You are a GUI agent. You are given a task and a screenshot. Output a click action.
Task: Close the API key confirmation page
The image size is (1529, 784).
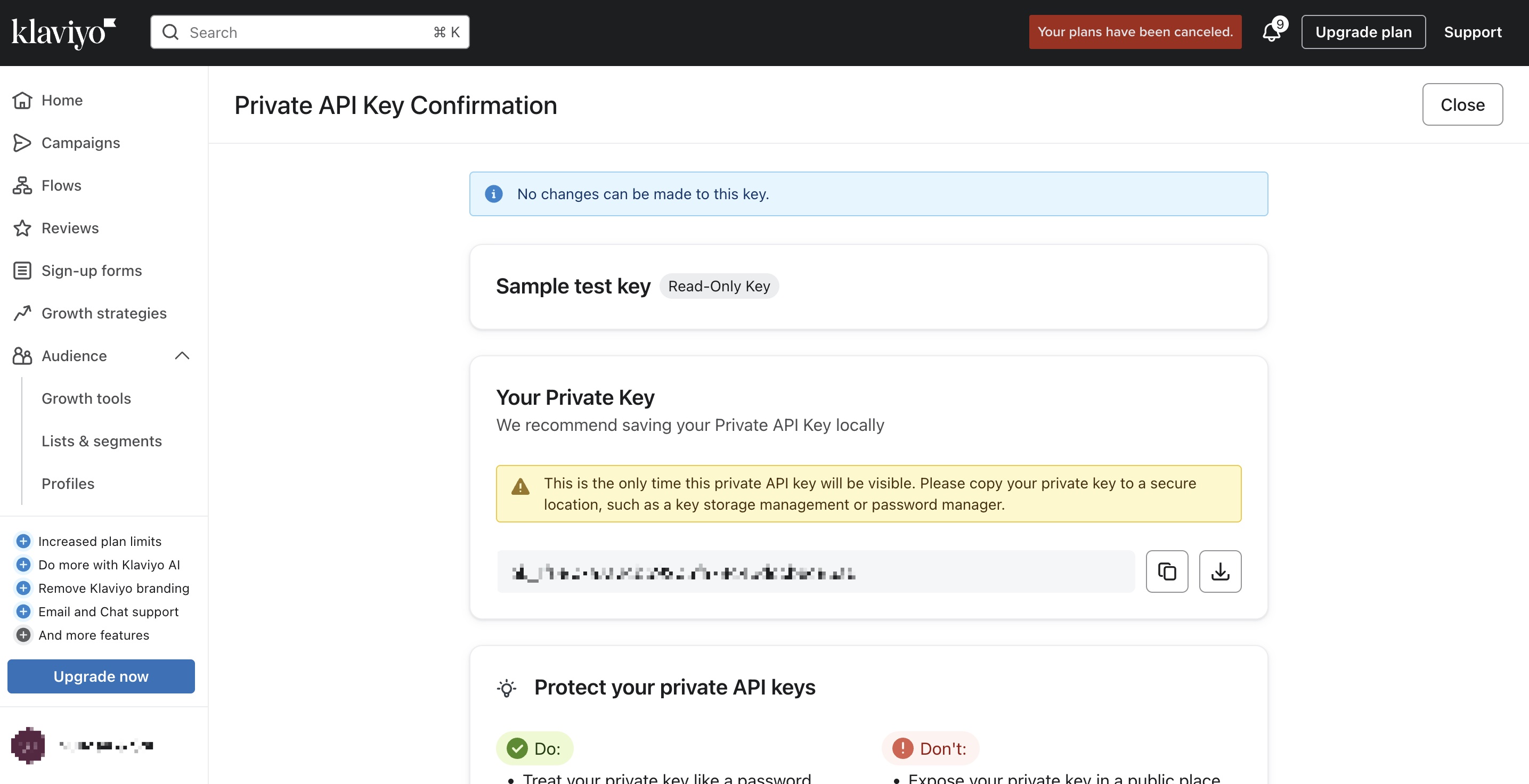1462,104
